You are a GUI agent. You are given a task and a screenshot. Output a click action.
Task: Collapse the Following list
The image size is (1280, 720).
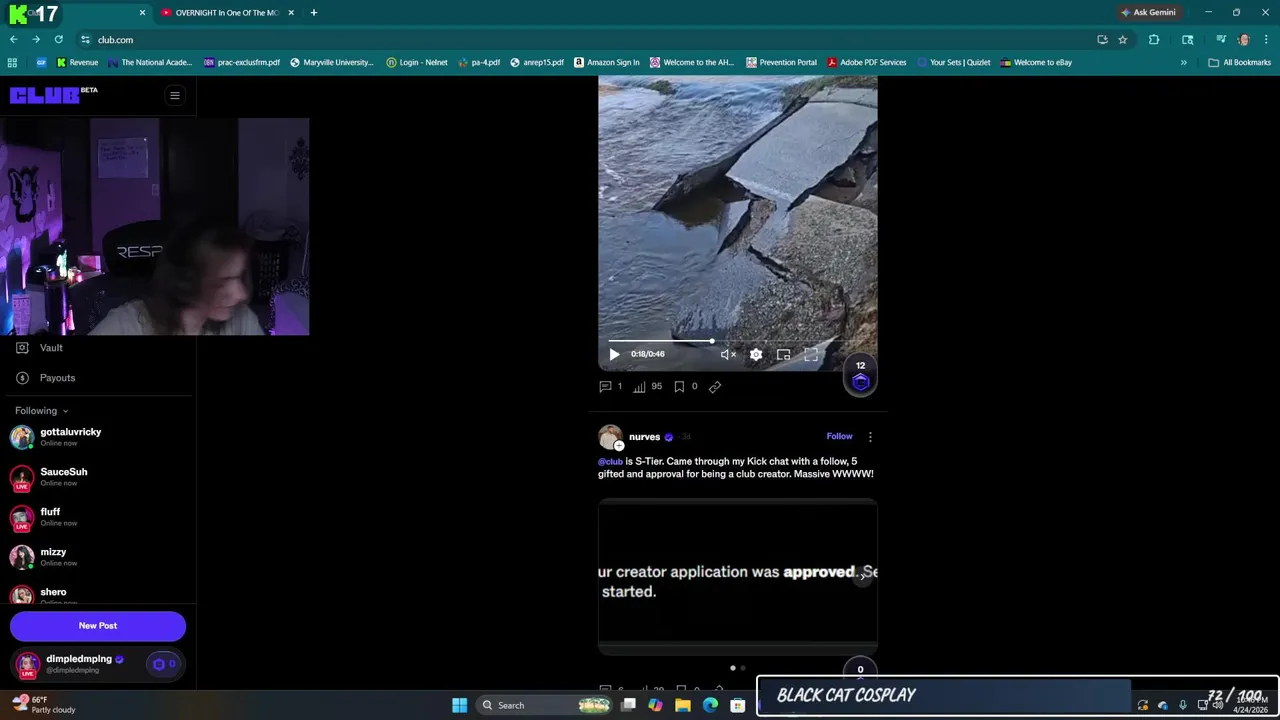tap(42, 410)
